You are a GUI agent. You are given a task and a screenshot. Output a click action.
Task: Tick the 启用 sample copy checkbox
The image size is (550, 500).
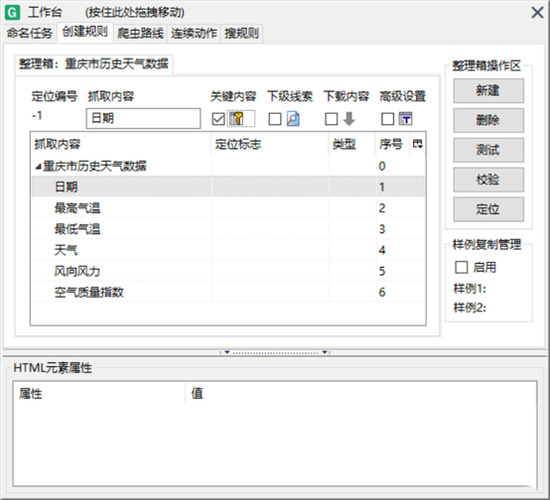461,267
